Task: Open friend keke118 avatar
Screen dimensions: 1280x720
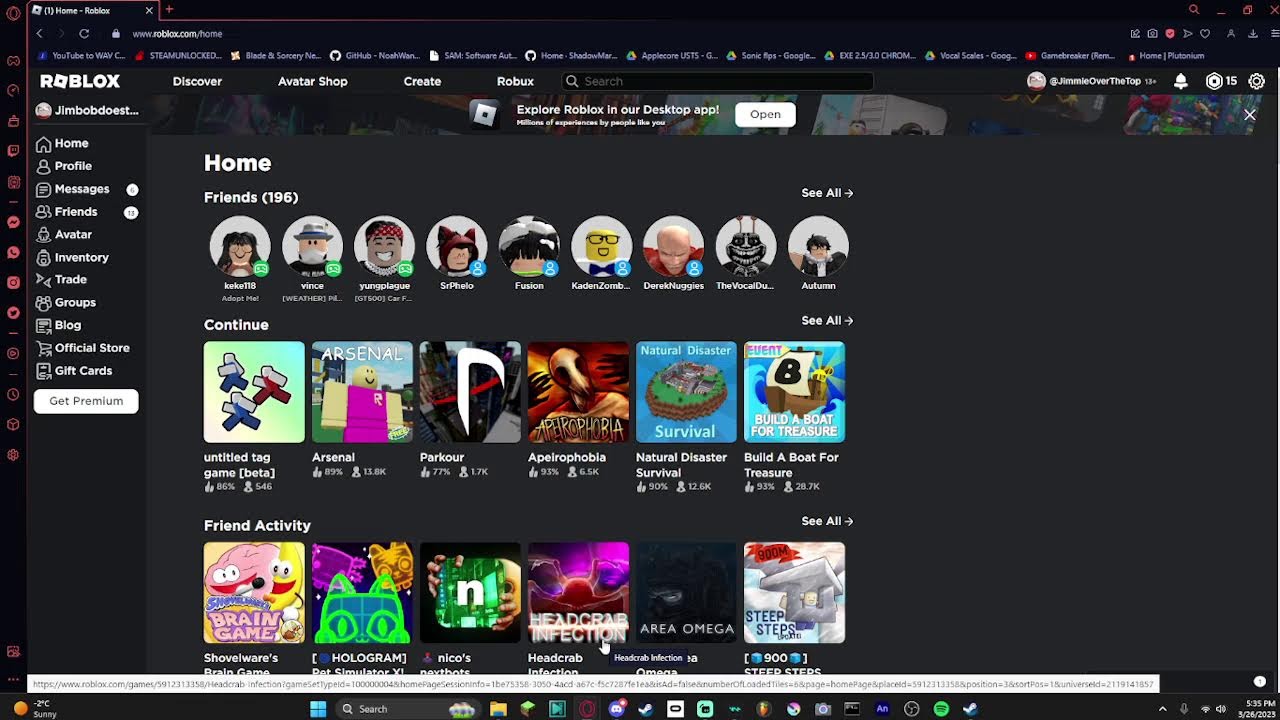Action: click(x=240, y=246)
